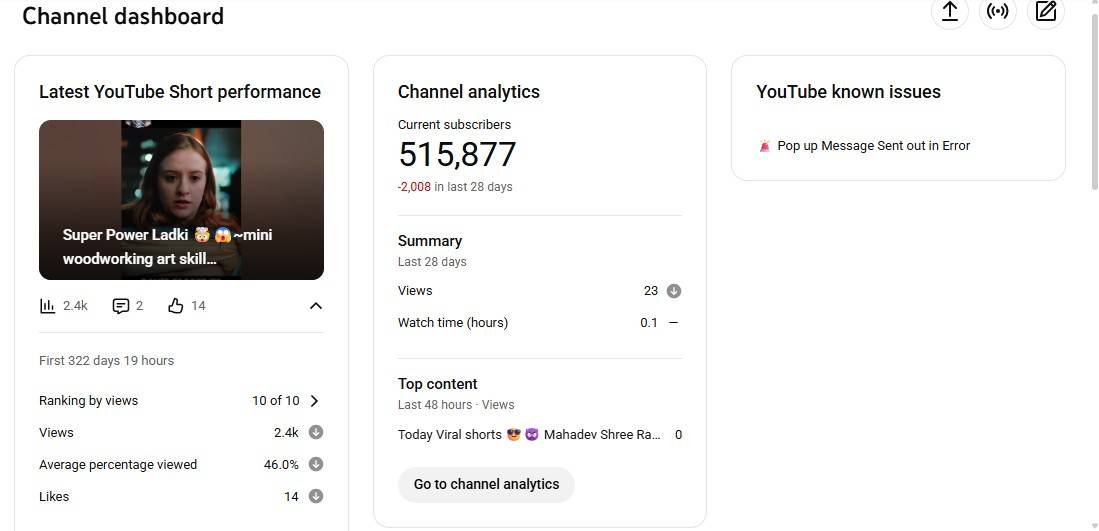Open the Short's comments icon
Viewport: 1099px width, 531px height.
coord(121,306)
